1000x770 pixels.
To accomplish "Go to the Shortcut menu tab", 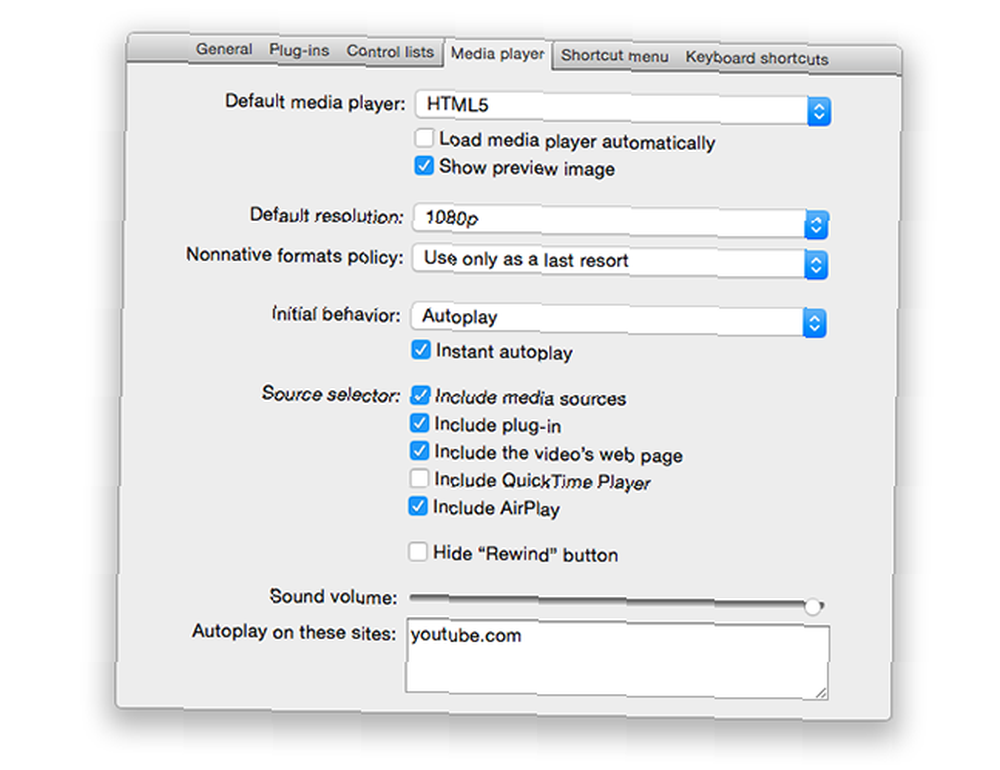I will click(x=615, y=56).
